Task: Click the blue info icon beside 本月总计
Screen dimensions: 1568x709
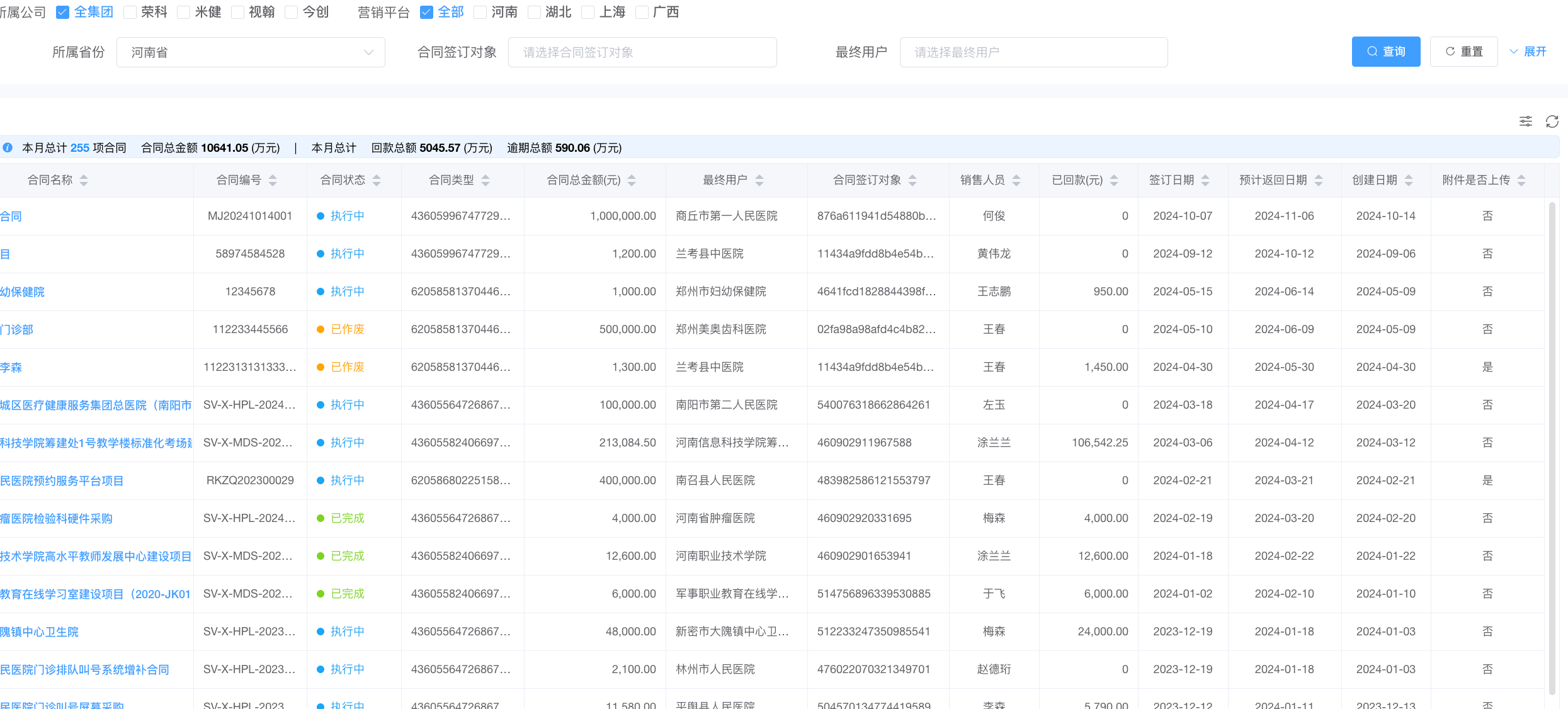Action: pos(8,148)
